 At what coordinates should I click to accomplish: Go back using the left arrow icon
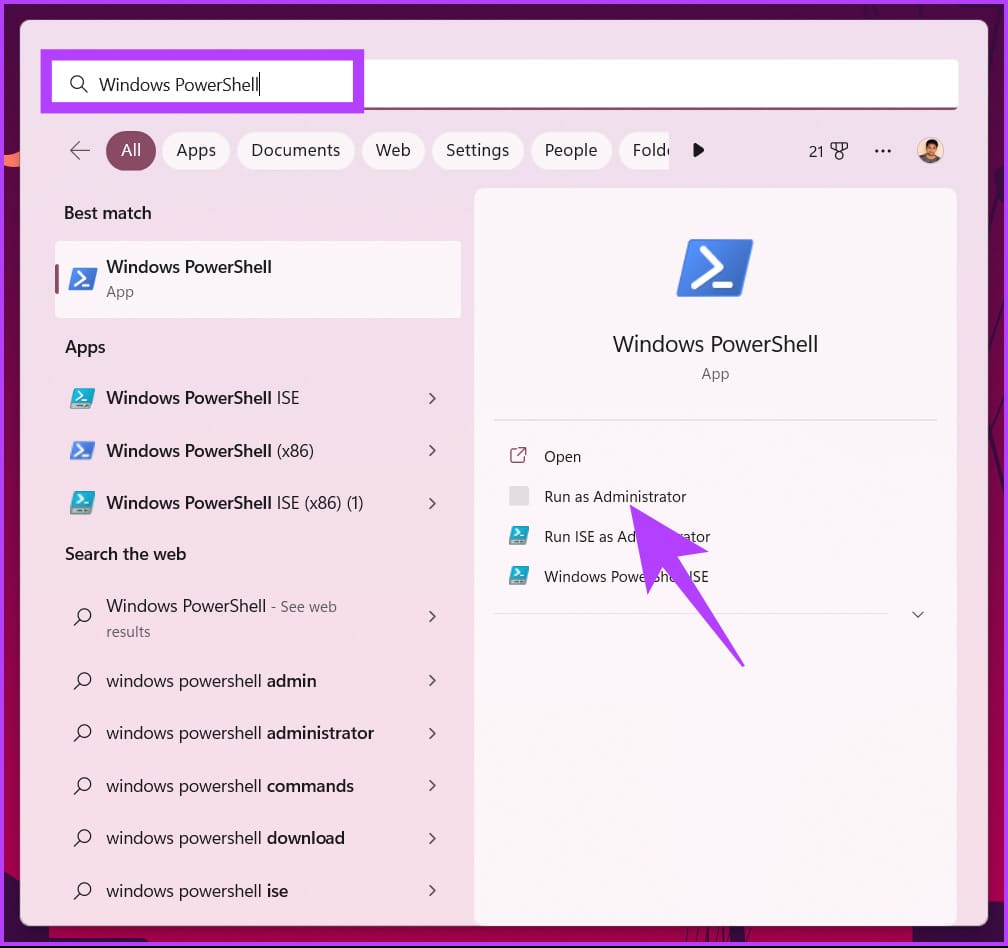[80, 150]
